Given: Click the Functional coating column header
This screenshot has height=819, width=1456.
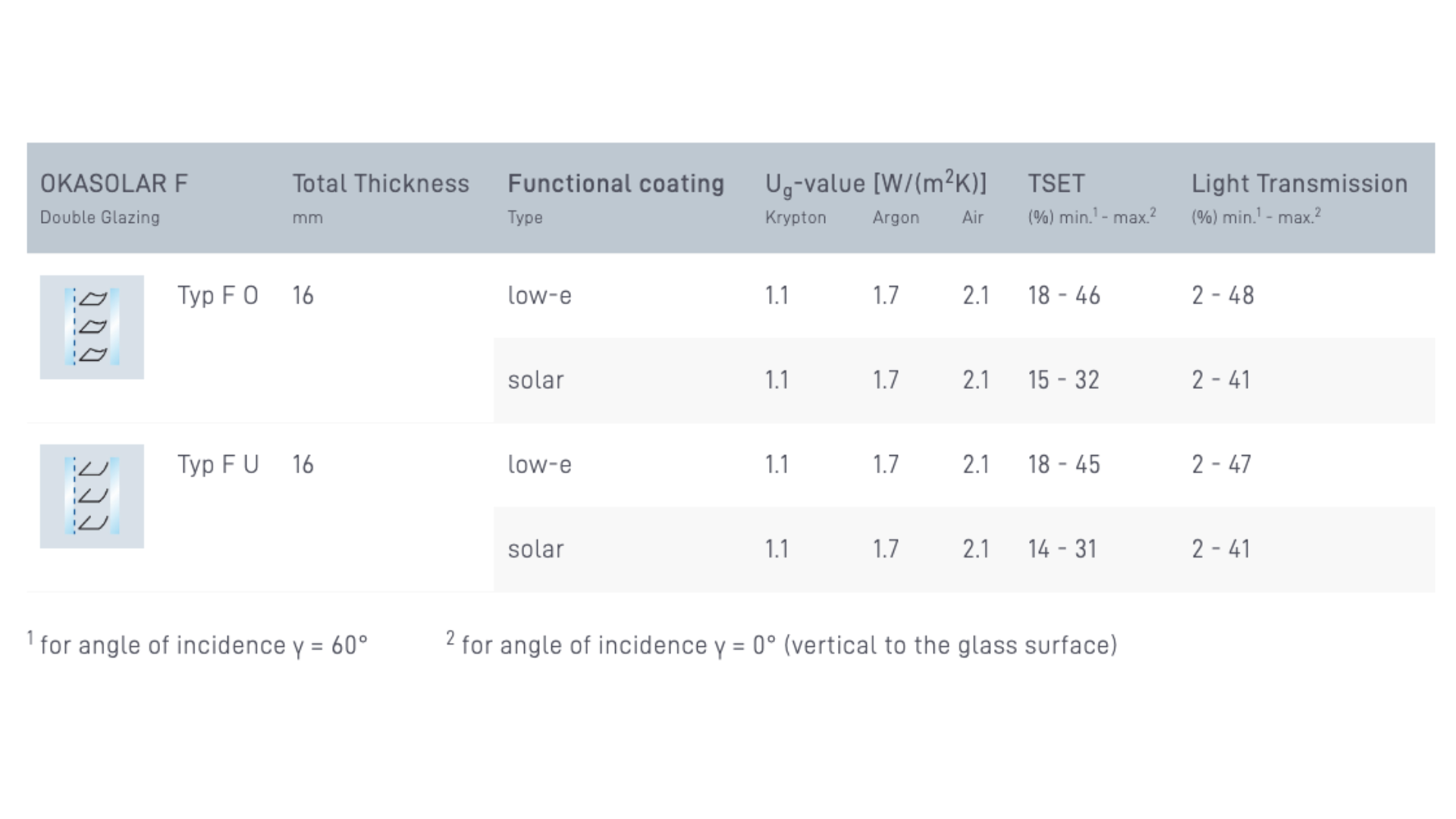Looking at the screenshot, I should pyautogui.click(x=616, y=184).
